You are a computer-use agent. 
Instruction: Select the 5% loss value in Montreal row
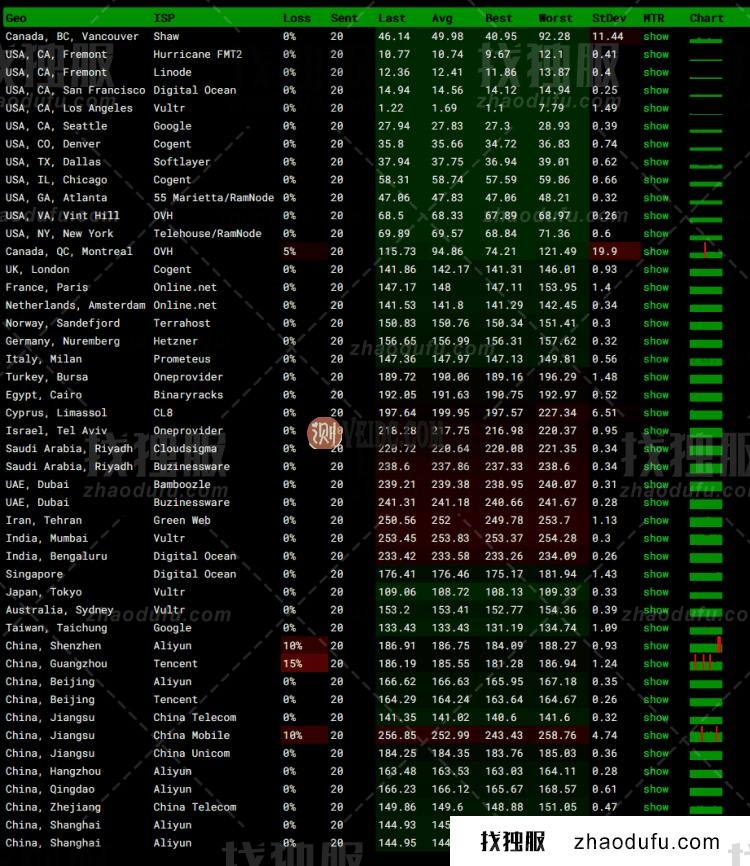coord(289,251)
